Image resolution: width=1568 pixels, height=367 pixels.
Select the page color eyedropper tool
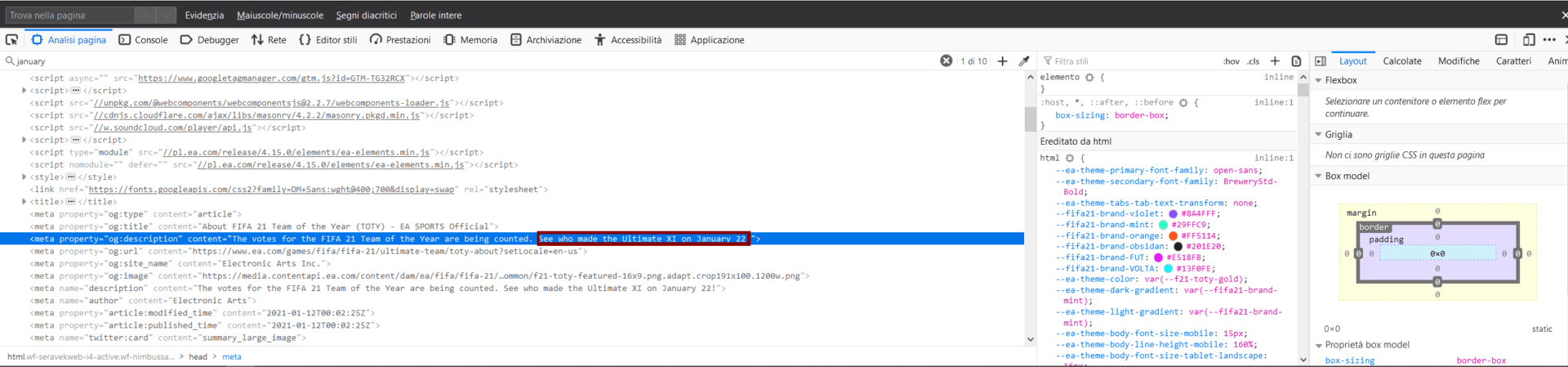(1024, 60)
